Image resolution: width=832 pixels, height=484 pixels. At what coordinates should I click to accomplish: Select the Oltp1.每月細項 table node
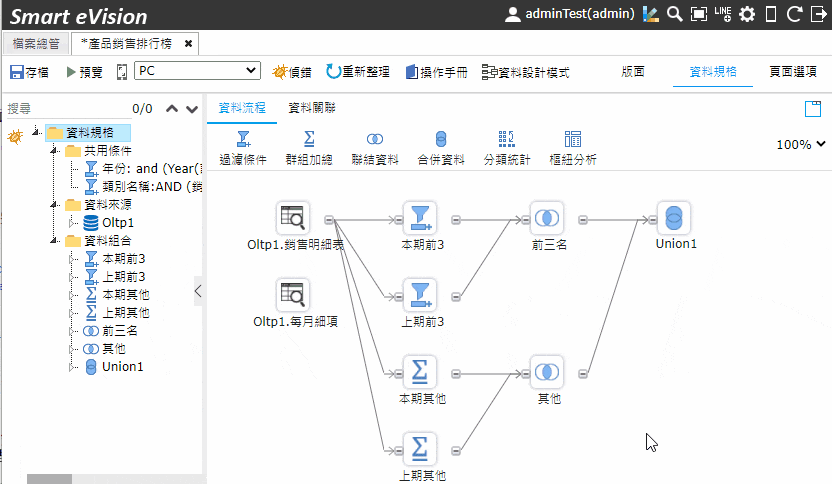[292, 295]
